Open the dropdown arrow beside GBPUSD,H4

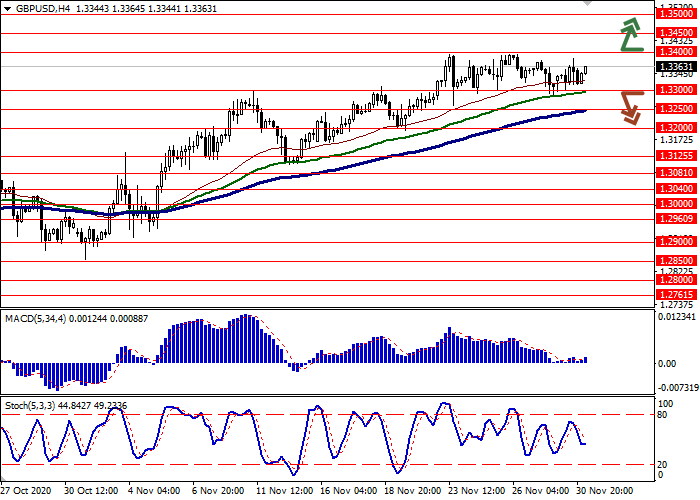(7, 9)
